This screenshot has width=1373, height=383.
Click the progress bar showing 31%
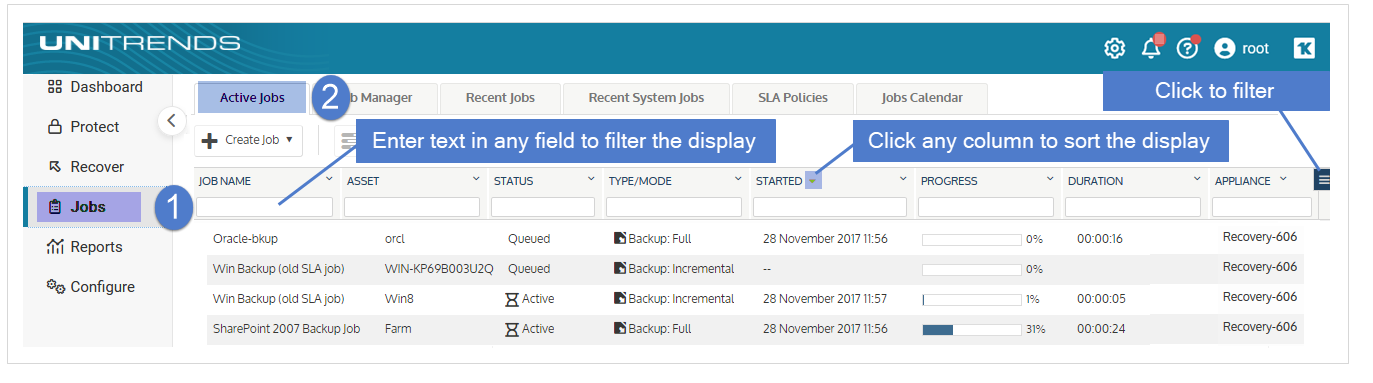pos(971,330)
